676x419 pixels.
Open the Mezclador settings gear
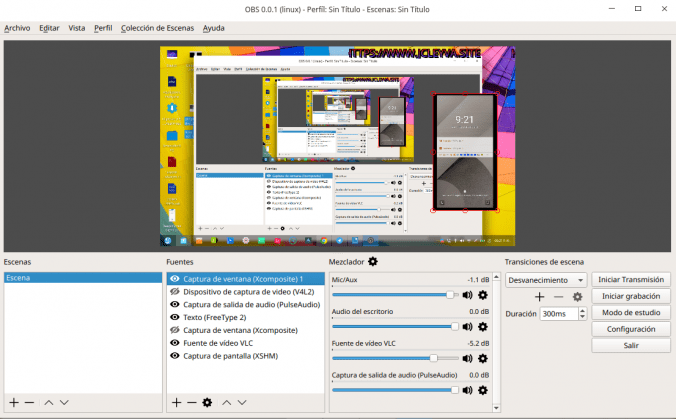[x=373, y=261]
